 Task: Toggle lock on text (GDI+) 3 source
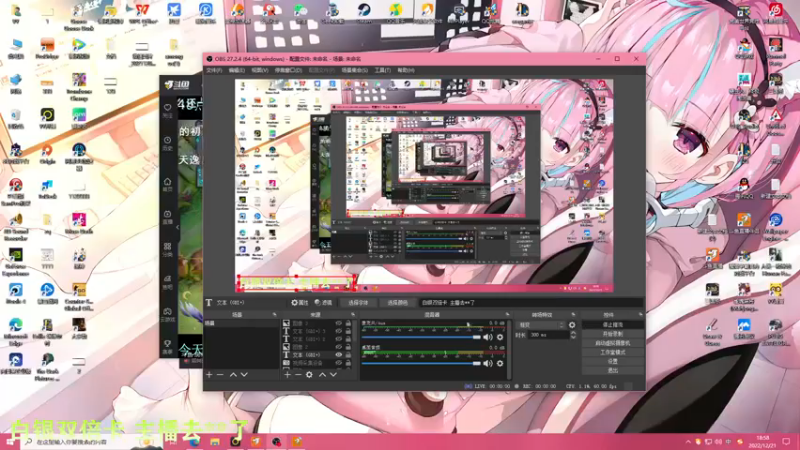(348, 331)
